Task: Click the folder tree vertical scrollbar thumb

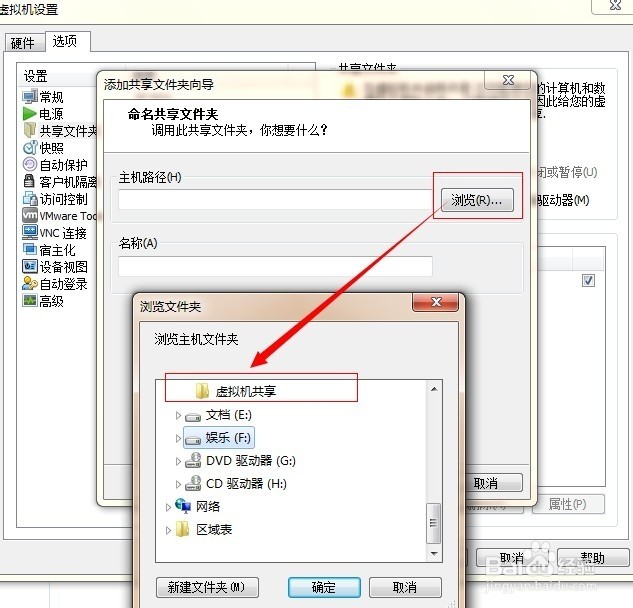Action: tap(434, 523)
